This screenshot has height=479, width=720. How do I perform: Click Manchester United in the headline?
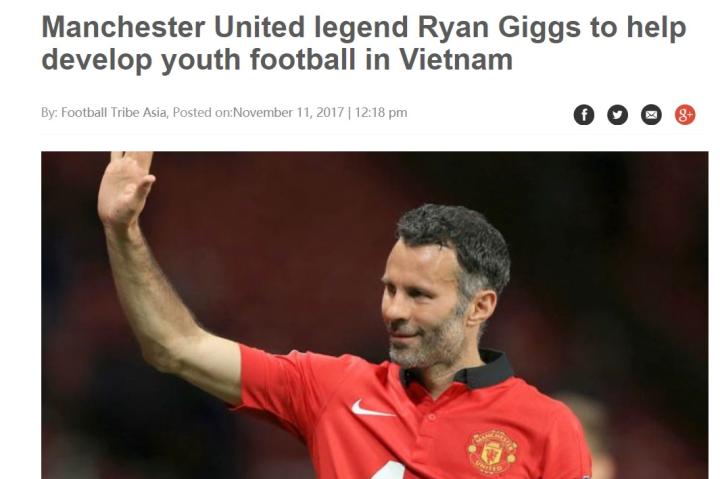click(173, 27)
